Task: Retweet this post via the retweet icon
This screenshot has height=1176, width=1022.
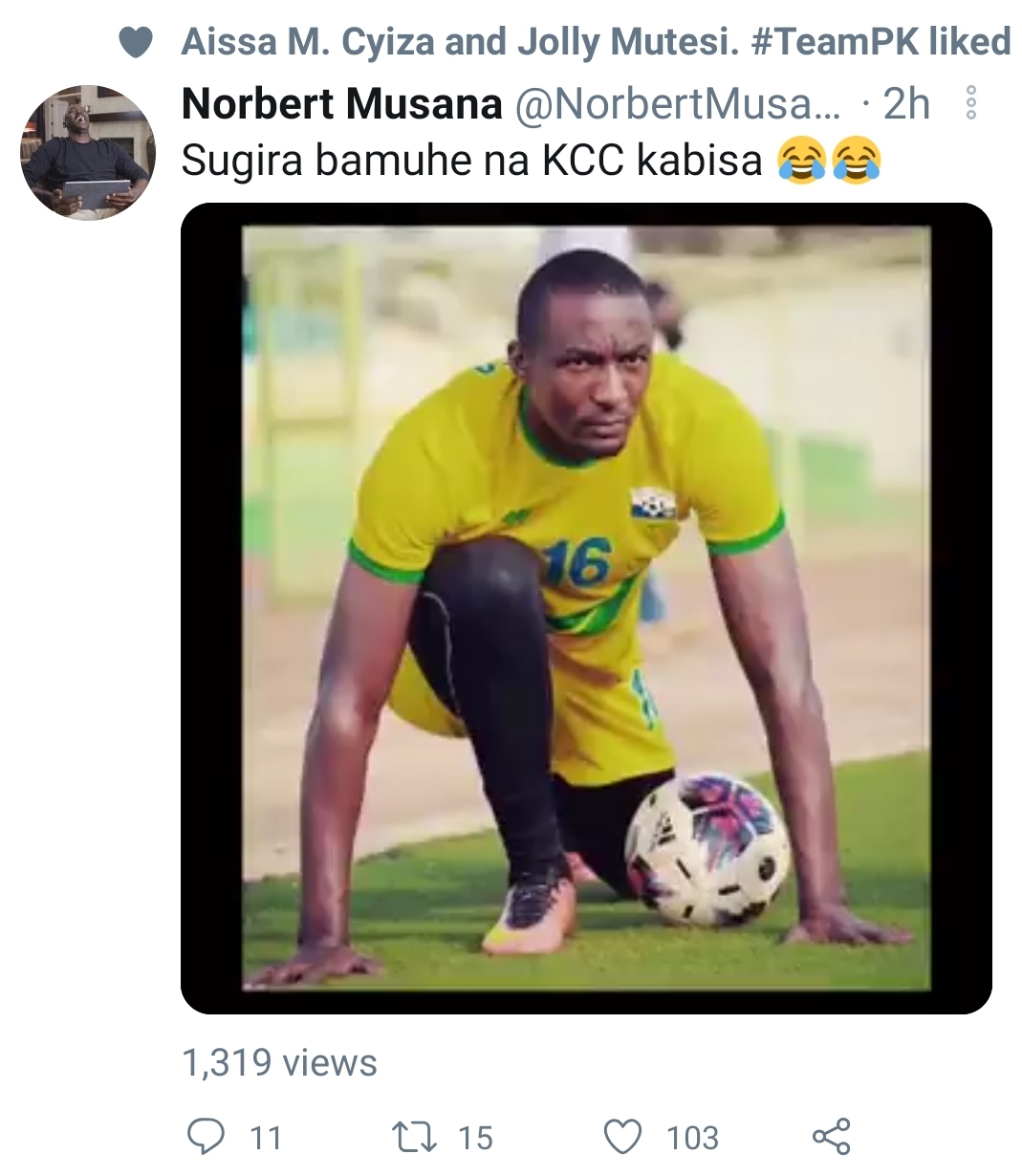Action: tap(415, 1136)
